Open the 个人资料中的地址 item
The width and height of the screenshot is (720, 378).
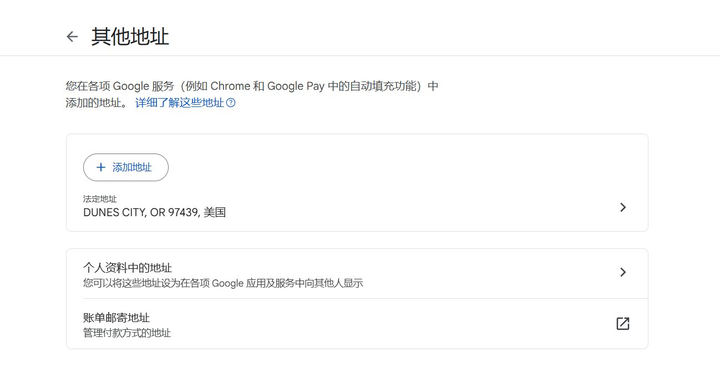[357, 274]
